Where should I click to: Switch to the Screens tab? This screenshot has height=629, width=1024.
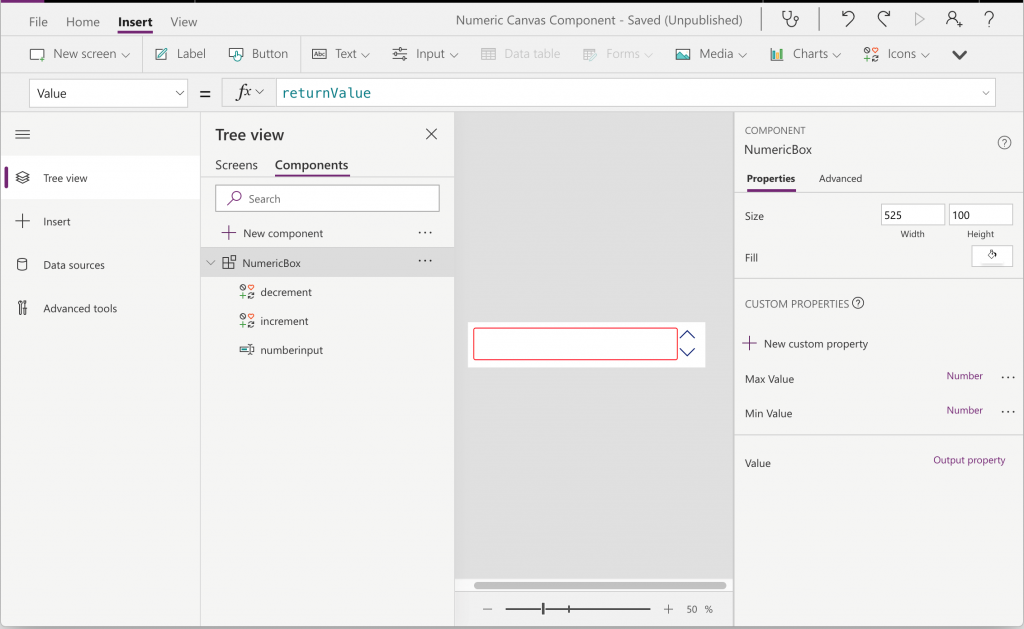pyautogui.click(x=237, y=165)
